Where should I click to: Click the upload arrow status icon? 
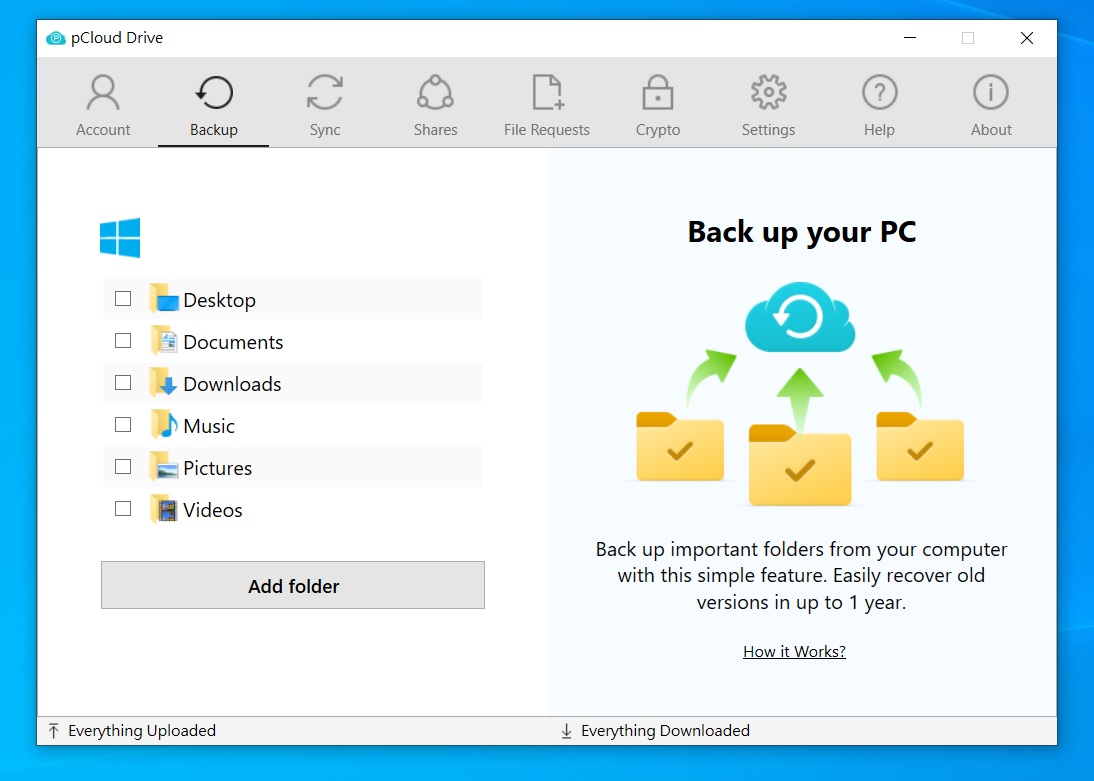tap(54, 731)
